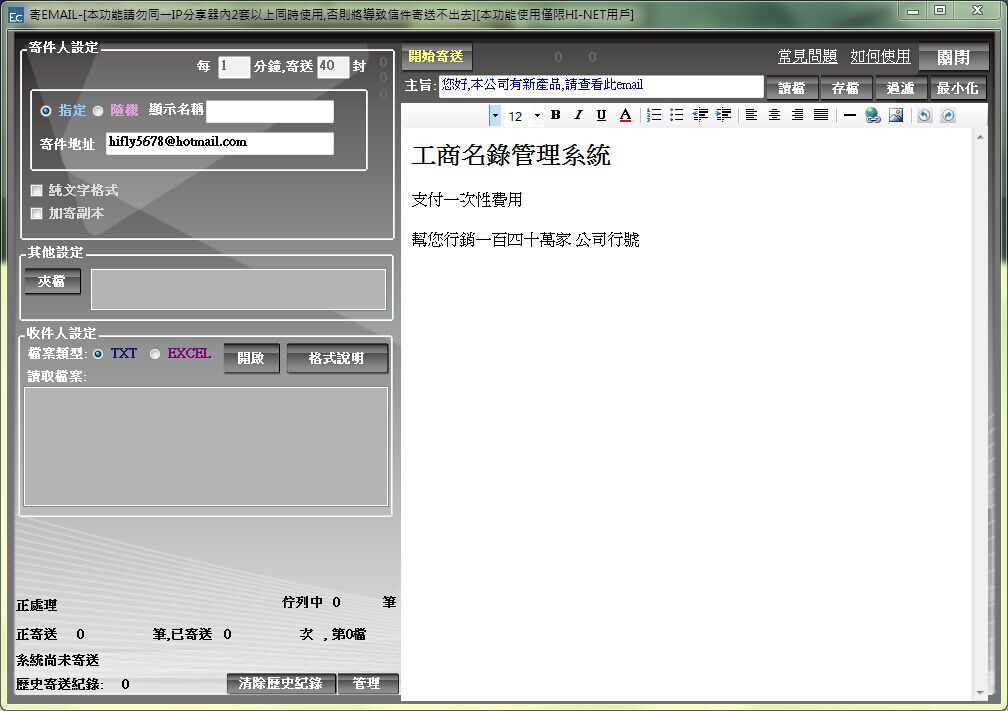Click the 讀檔 load file button
Screen dimensions: 1008x711
click(x=792, y=88)
